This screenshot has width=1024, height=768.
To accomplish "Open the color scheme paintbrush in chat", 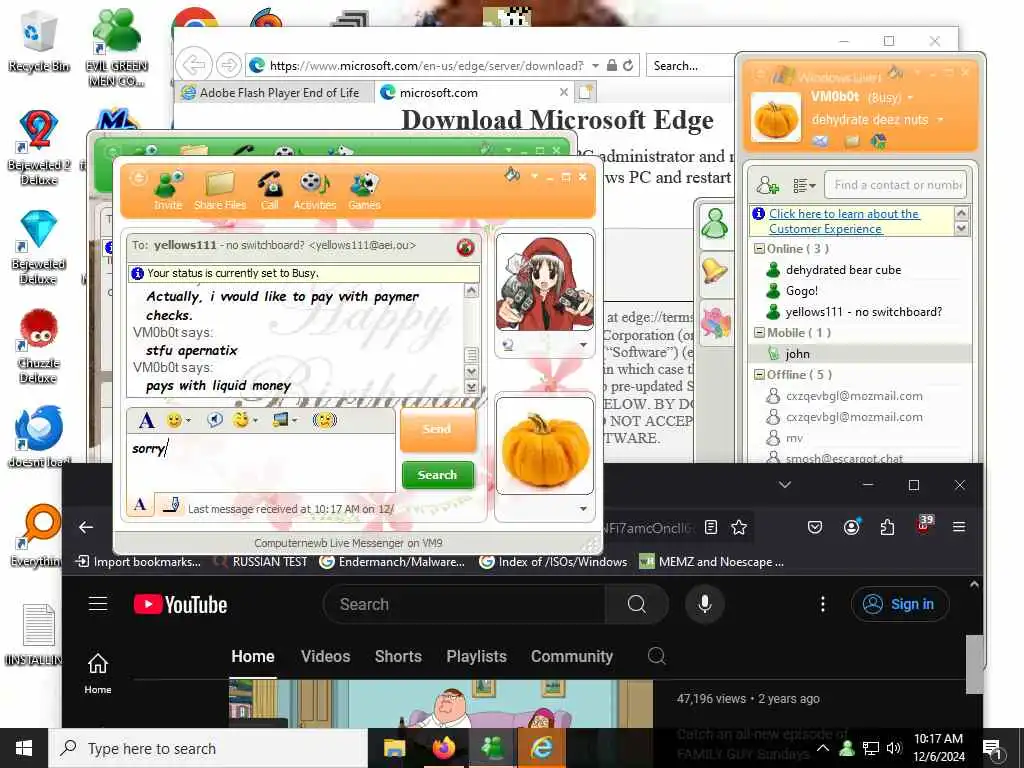I will (x=513, y=175).
